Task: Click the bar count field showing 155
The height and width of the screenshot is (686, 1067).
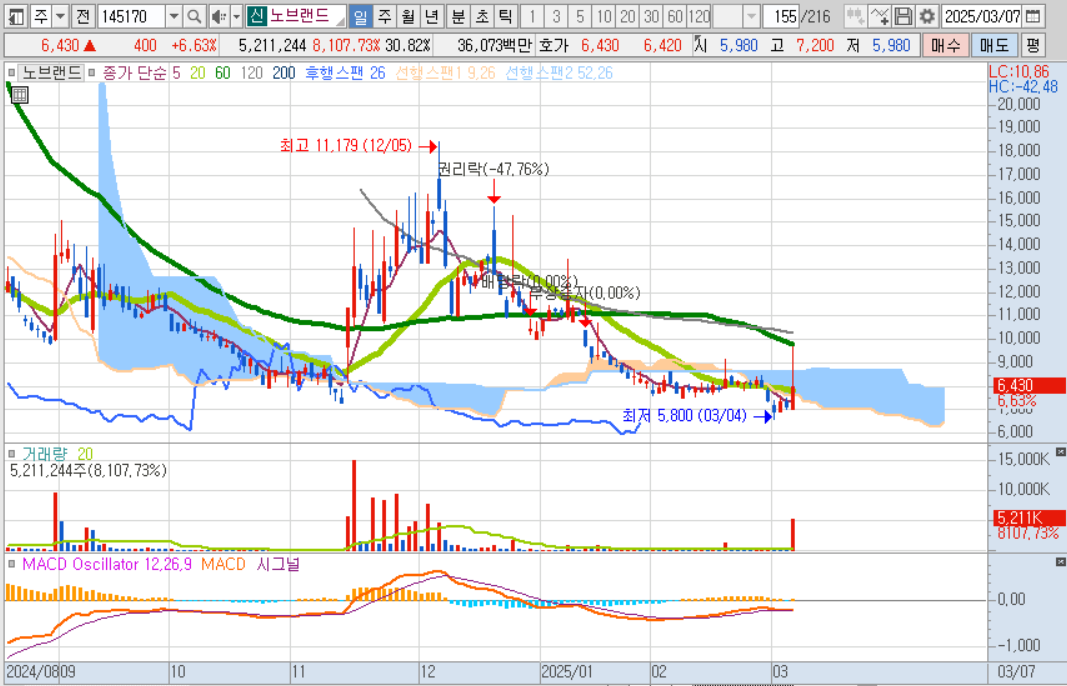Action: 781,16
